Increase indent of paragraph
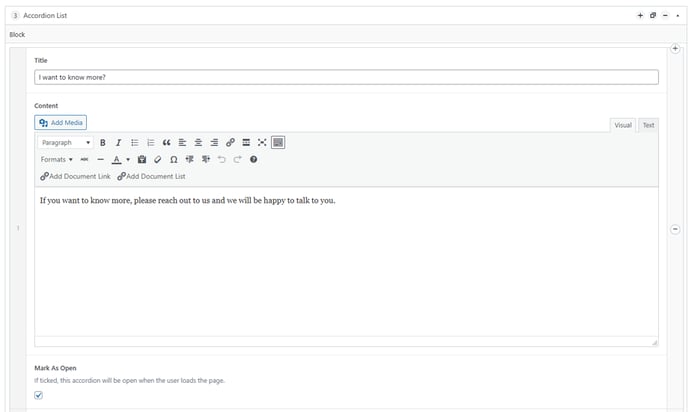This screenshot has width=688, height=412. (x=206, y=159)
